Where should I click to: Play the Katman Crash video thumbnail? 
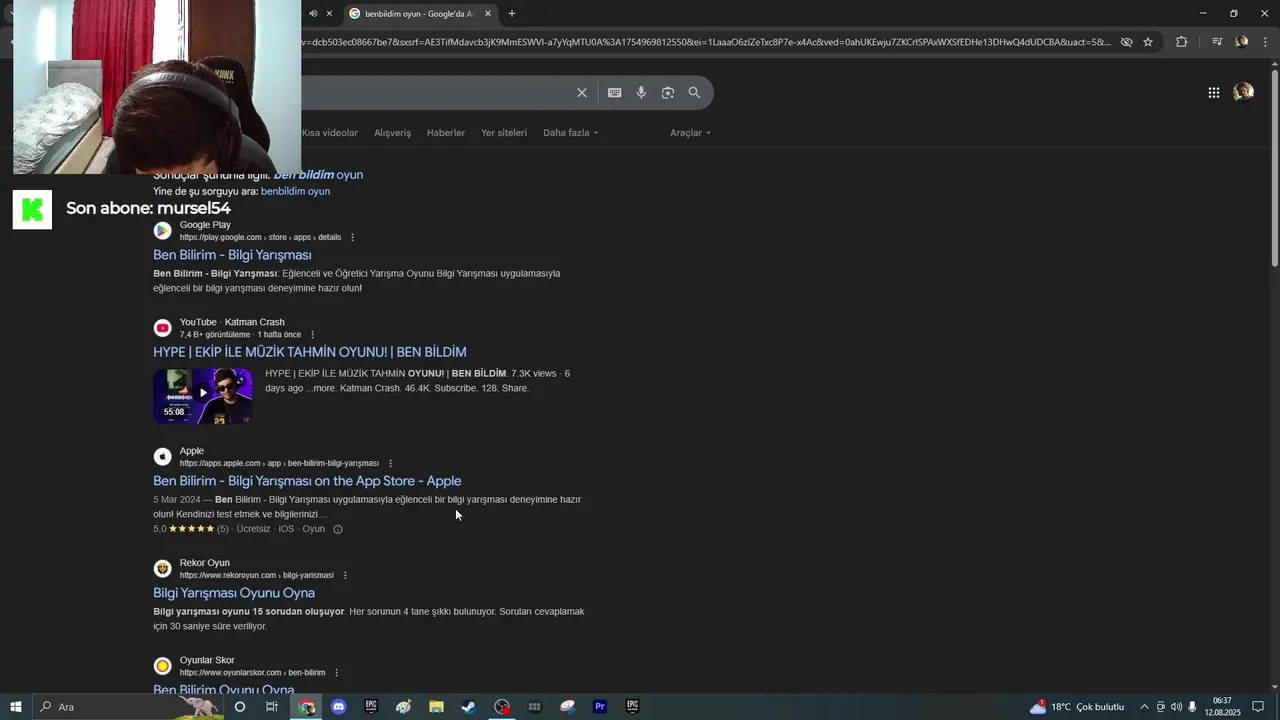(x=203, y=396)
